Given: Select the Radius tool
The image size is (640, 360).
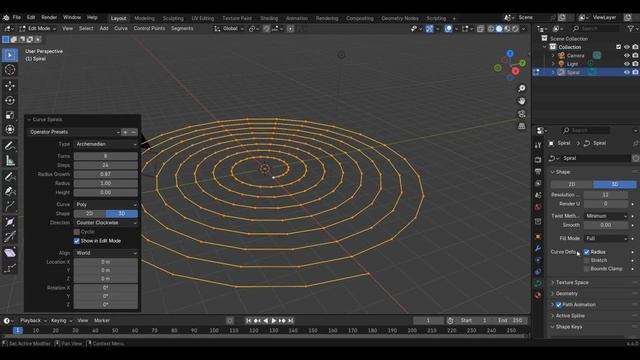Looking at the screenshot, I should click(x=10, y=222).
